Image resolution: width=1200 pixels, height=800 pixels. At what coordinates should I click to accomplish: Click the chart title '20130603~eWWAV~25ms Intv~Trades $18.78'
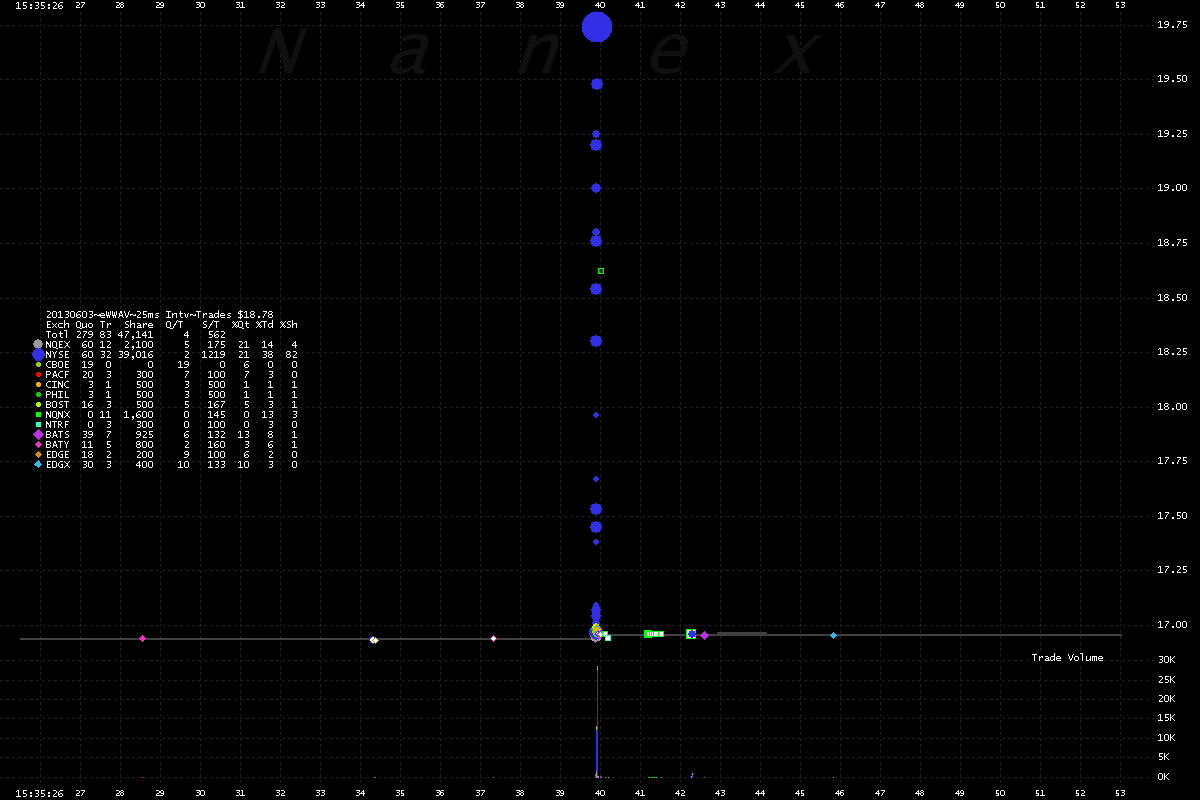click(160, 314)
